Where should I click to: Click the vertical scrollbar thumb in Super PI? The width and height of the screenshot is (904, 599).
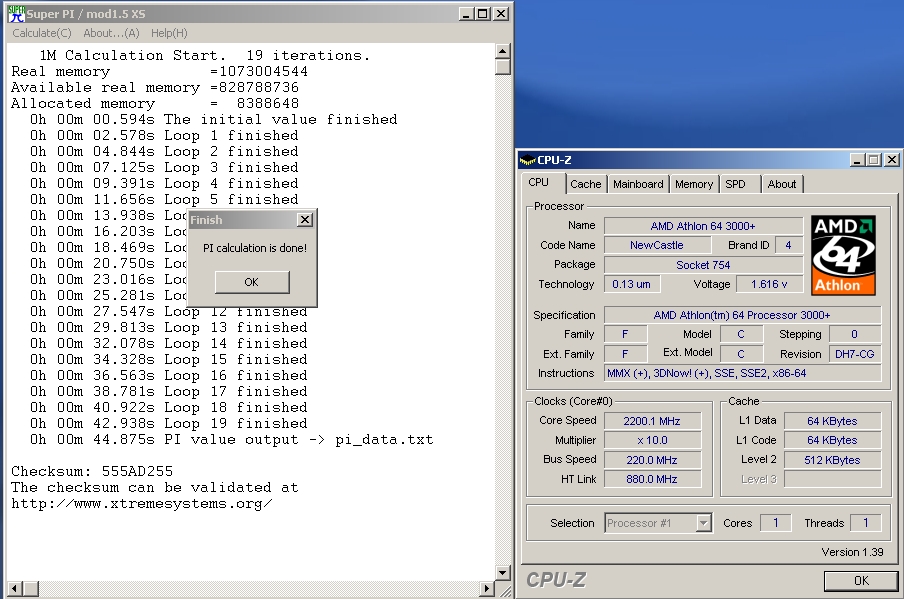click(x=503, y=67)
